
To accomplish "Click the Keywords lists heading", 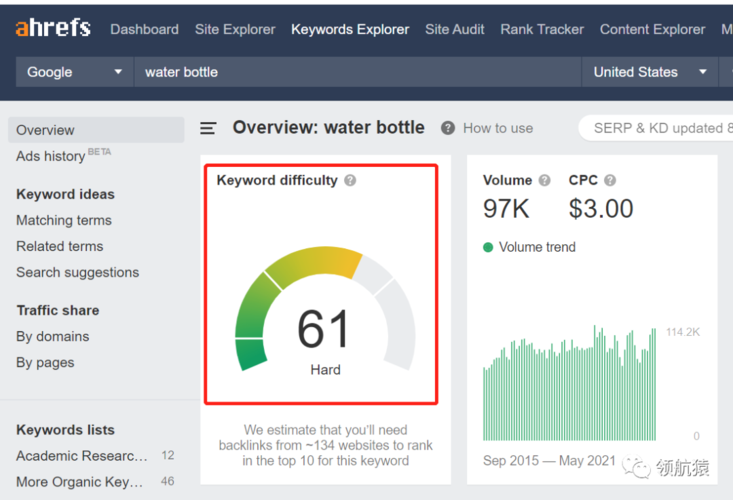I will (x=65, y=429).
